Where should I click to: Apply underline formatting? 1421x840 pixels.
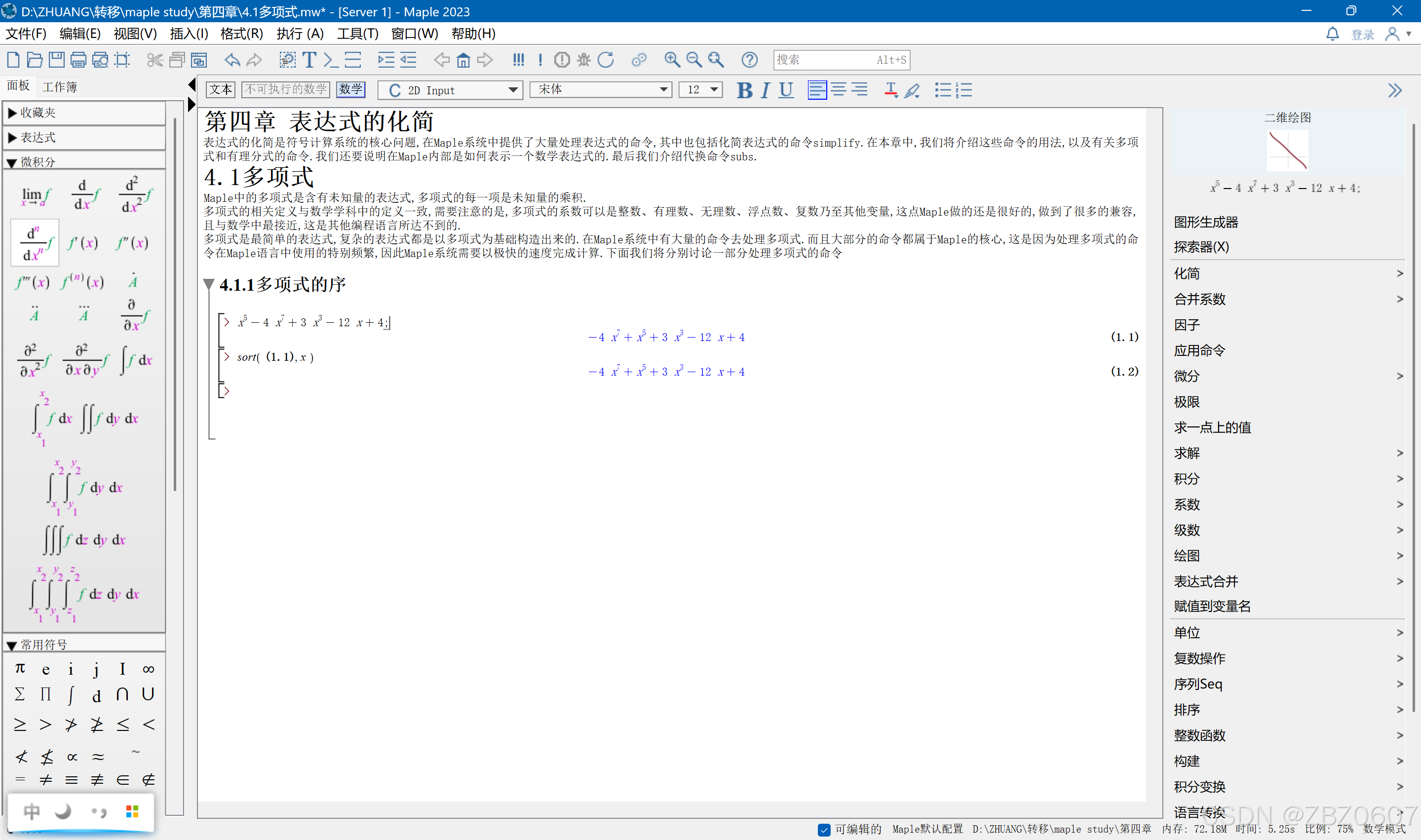coord(785,90)
